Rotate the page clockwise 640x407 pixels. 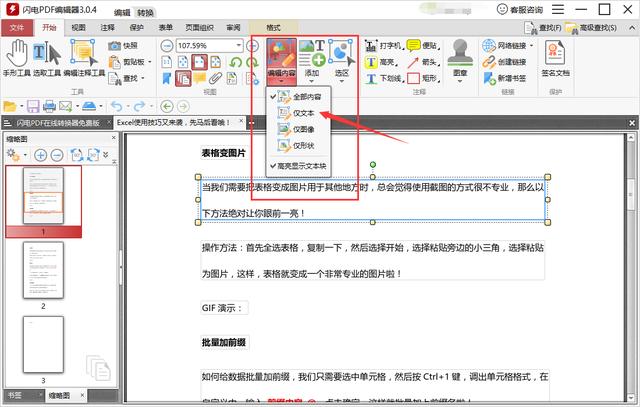coord(252,62)
